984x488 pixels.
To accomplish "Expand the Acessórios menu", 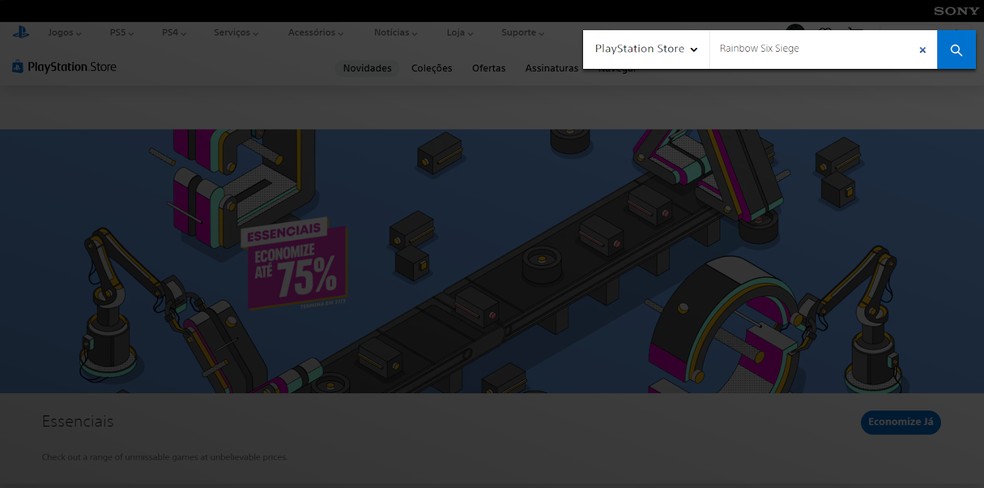I will pos(316,33).
